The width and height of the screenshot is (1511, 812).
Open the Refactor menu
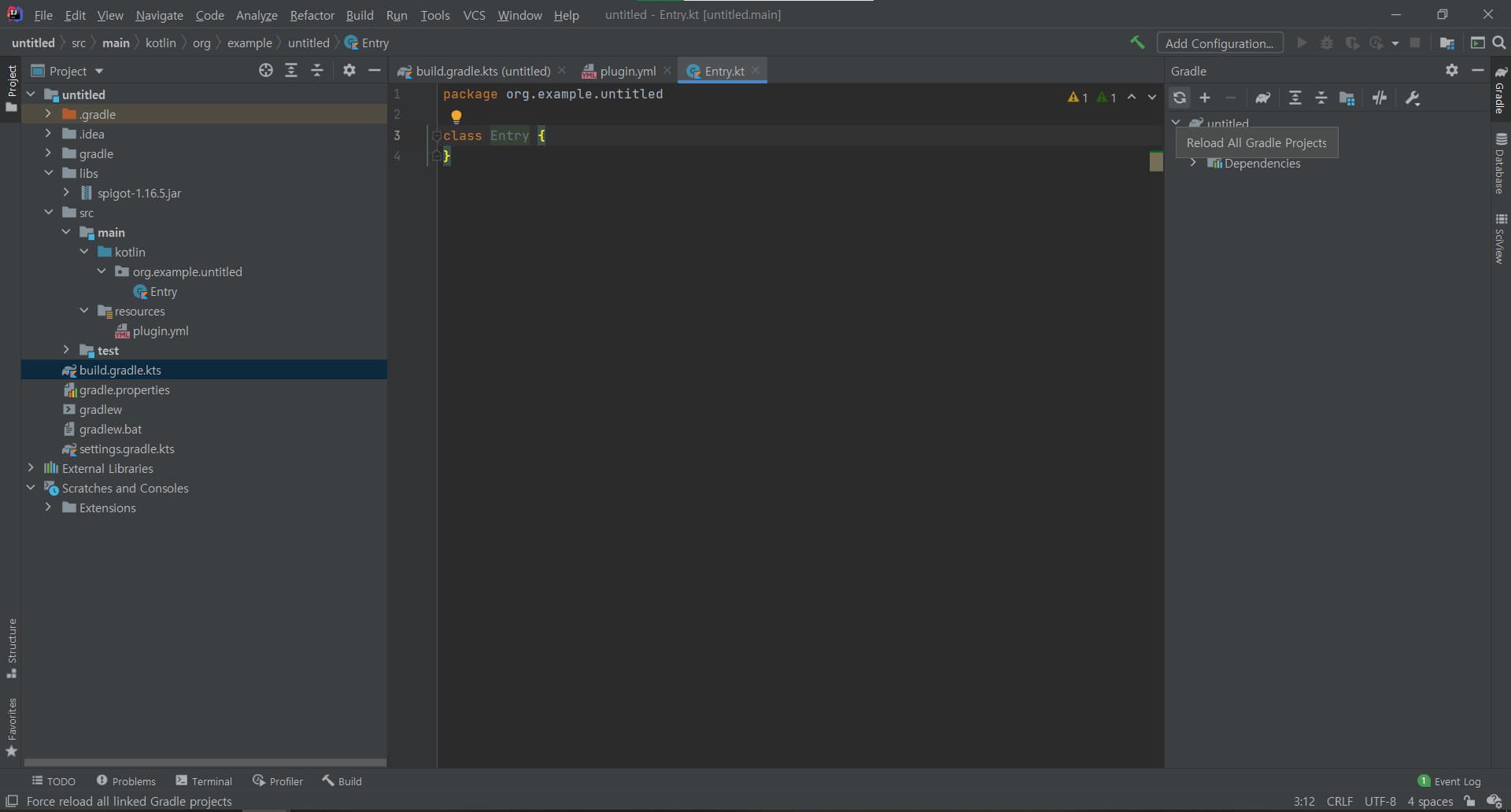(312, 15)
